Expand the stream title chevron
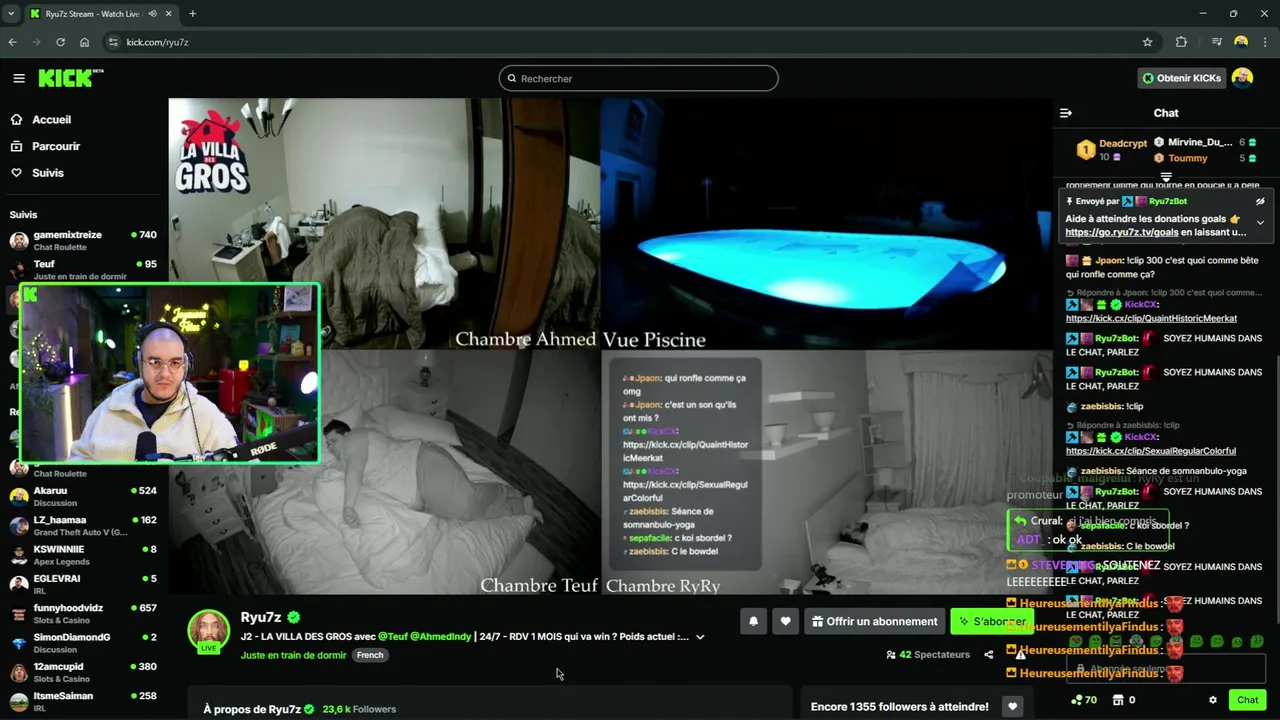 (x=700, y=637)
